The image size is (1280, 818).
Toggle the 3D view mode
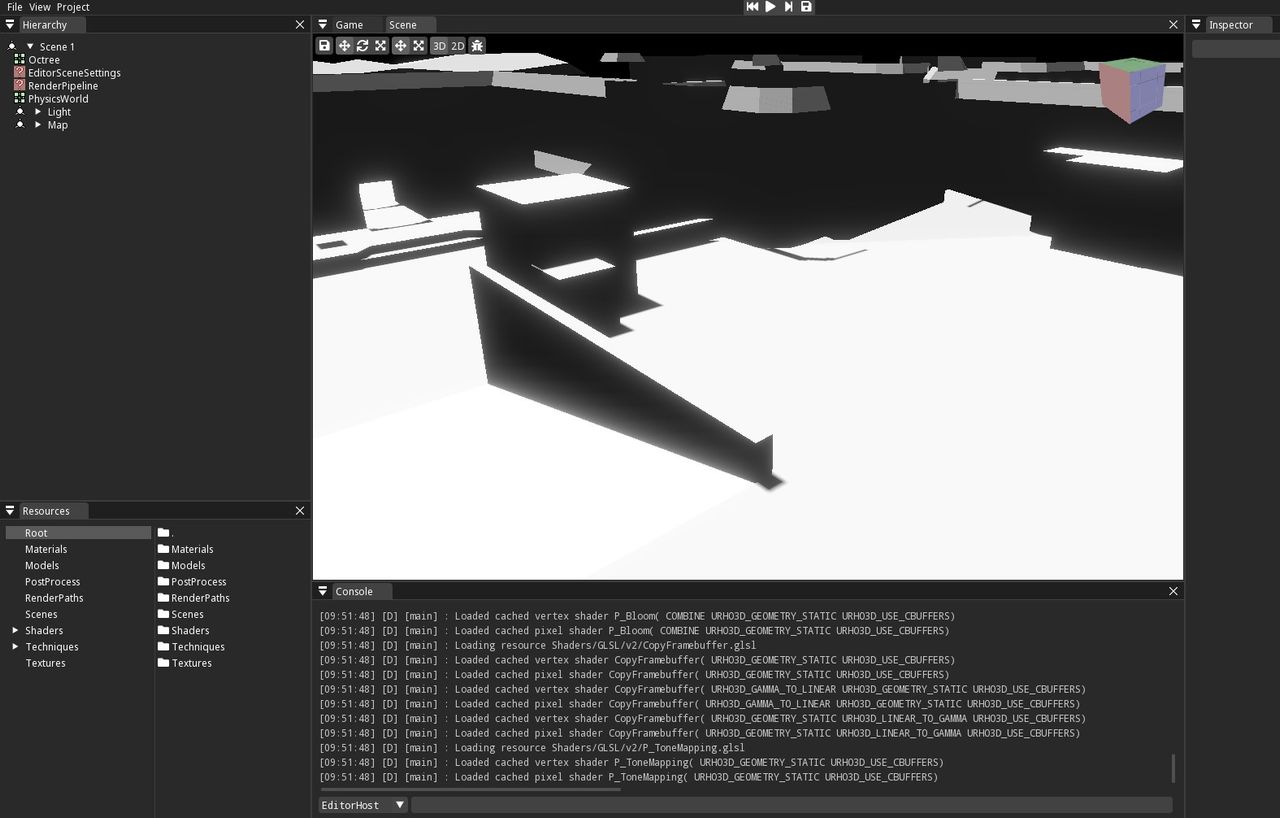point(439,46)
